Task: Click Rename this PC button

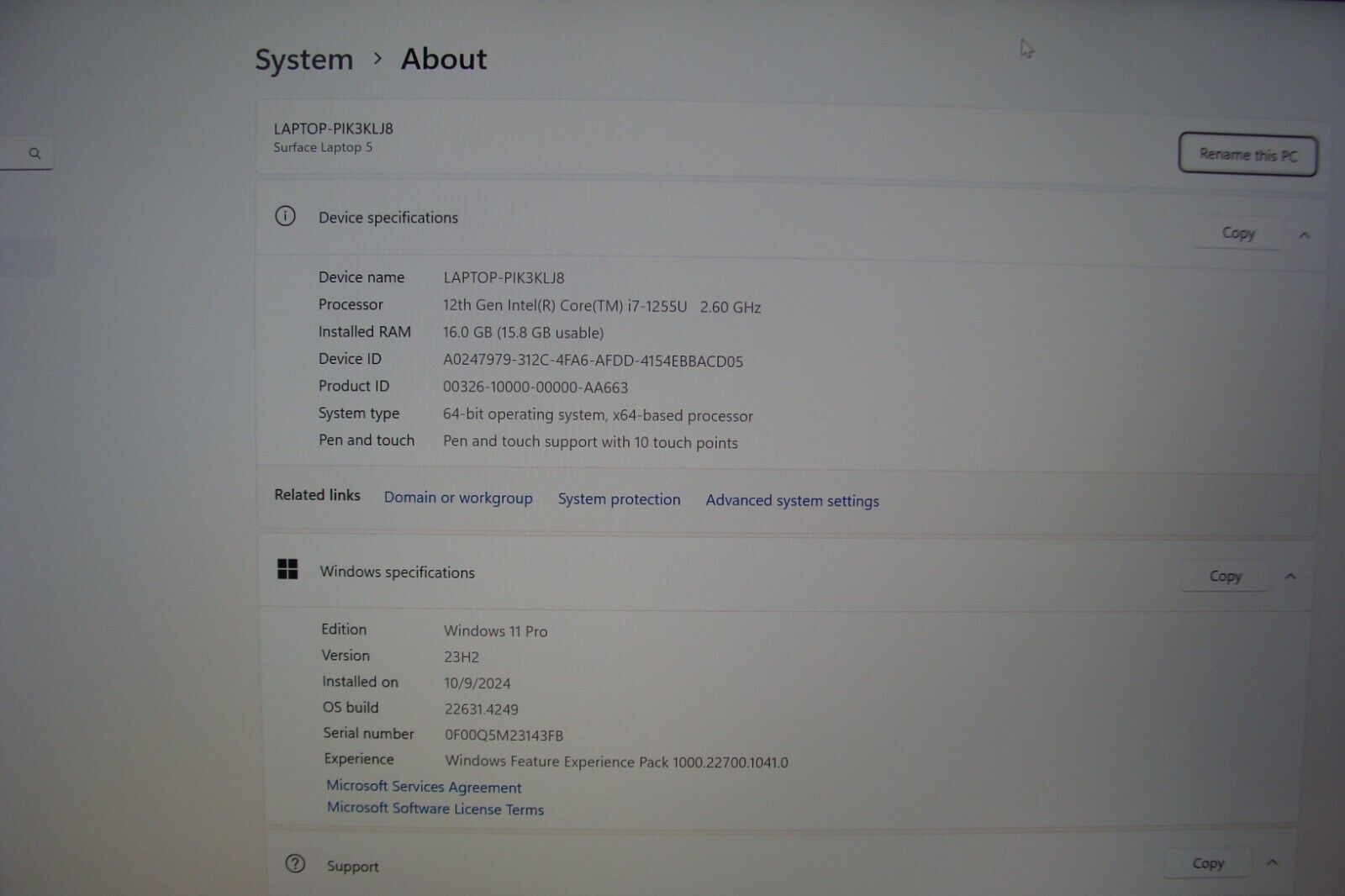Action: click(1247, 155)
